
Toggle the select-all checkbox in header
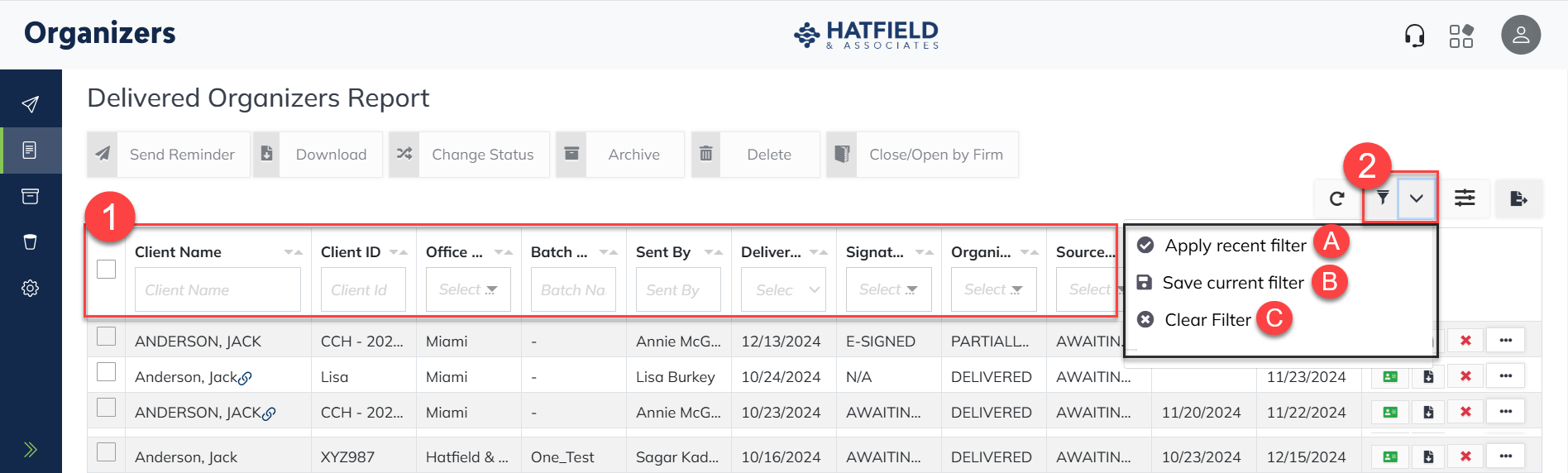tap(107, 270)
